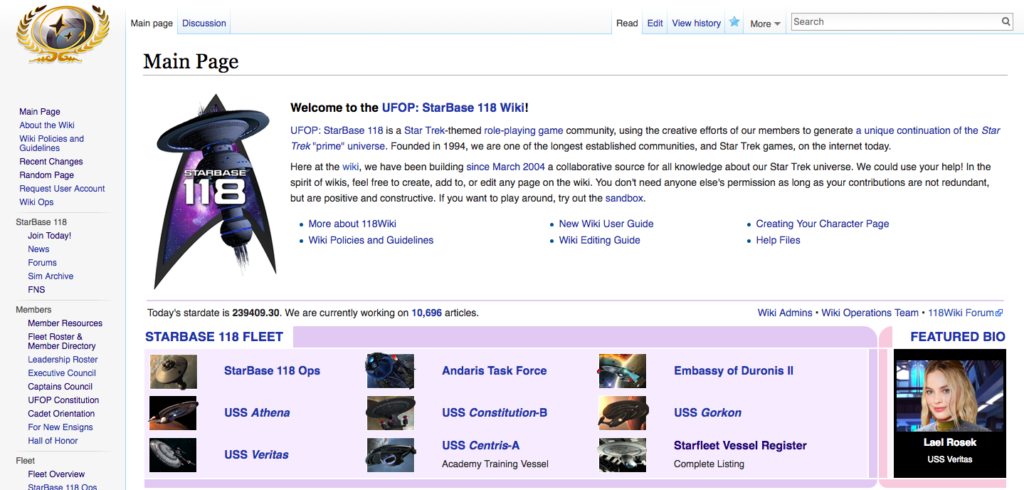
Task: Open FNS sidebar link
Action: [x=37, y=289]
